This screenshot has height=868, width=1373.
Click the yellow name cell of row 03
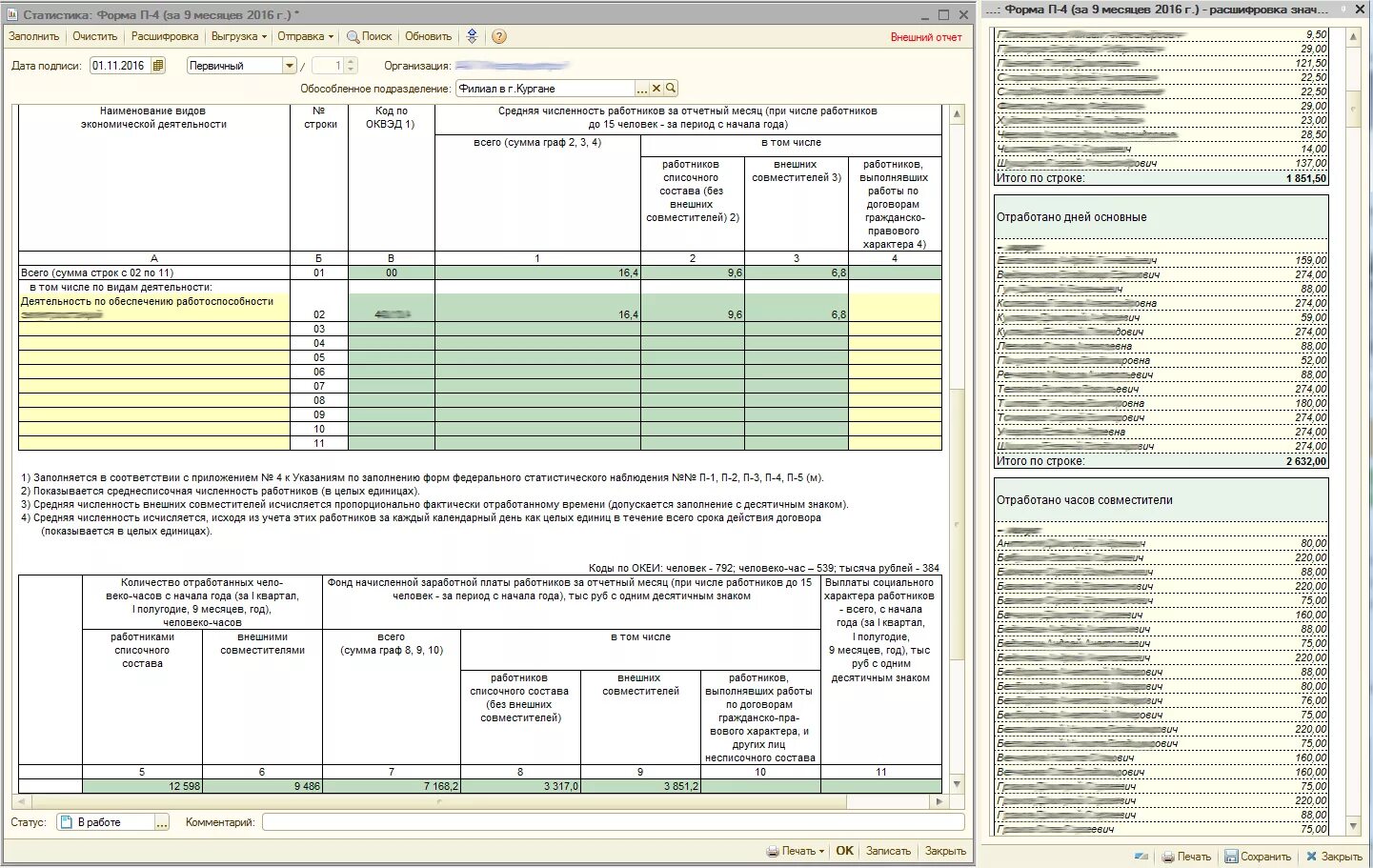click(154, 329)
